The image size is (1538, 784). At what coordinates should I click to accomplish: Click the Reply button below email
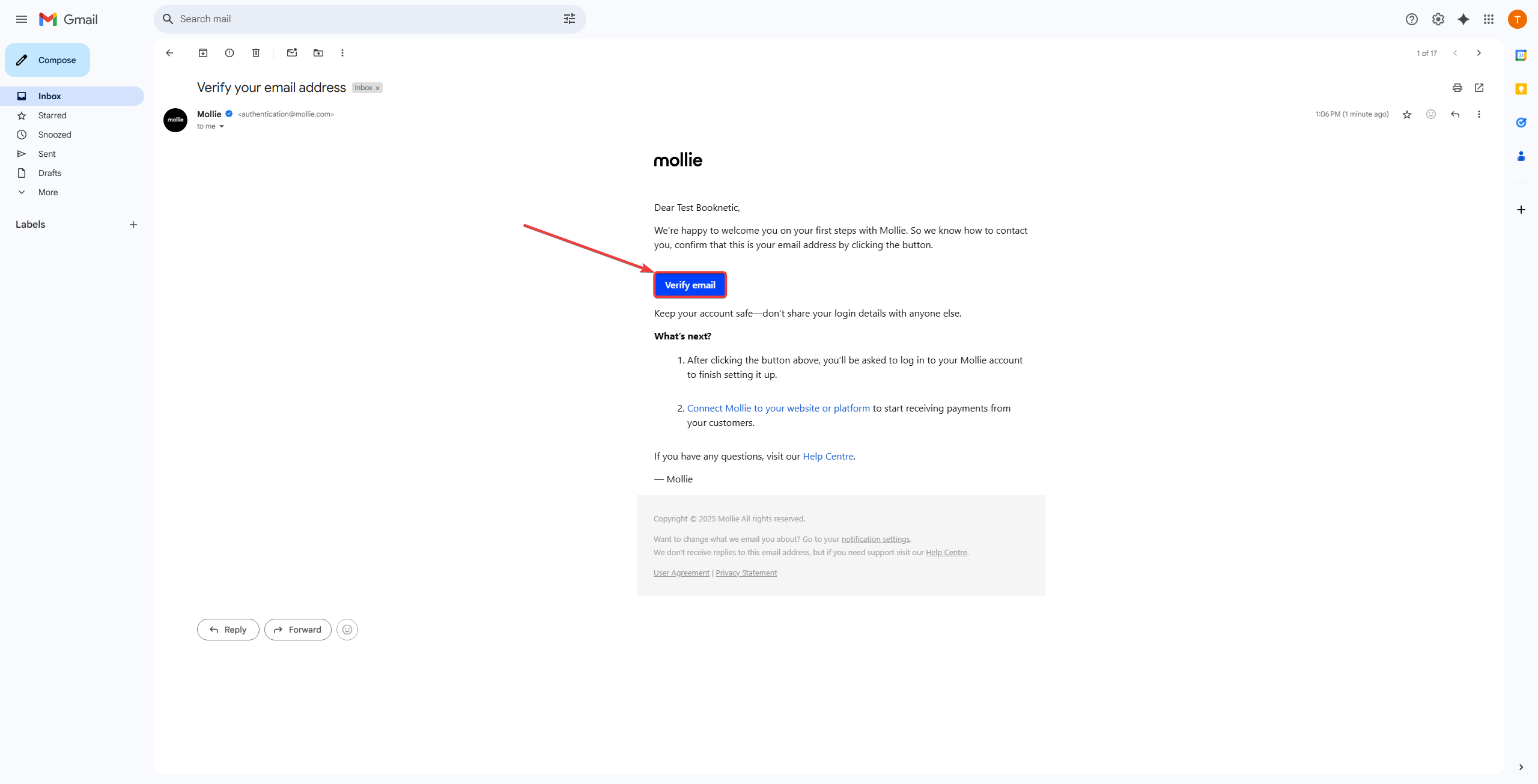point(228,630)
